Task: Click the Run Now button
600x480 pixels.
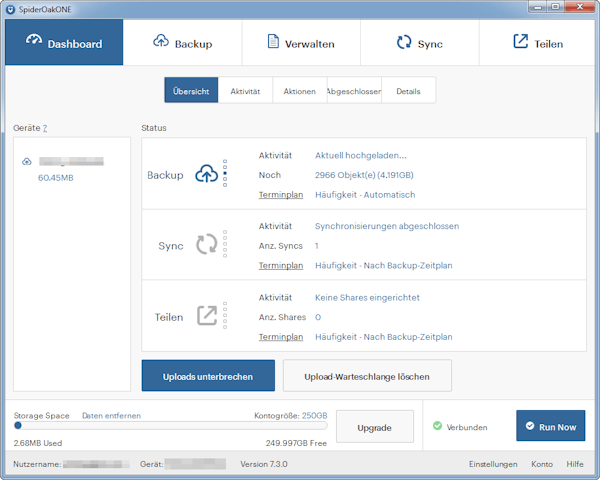Action: 551,426
